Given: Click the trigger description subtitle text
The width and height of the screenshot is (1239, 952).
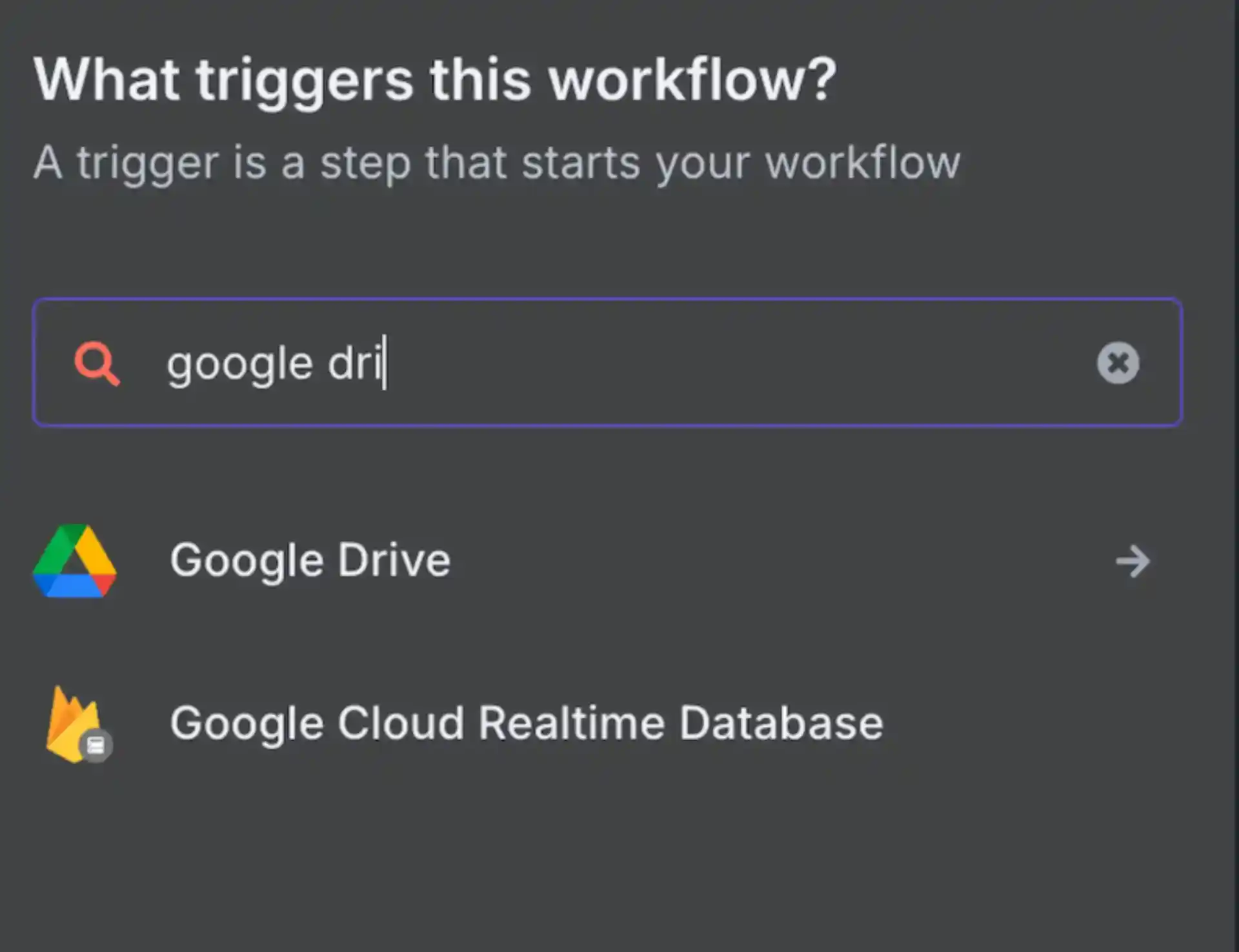Looking at the screenshot, I should (497, 163).
